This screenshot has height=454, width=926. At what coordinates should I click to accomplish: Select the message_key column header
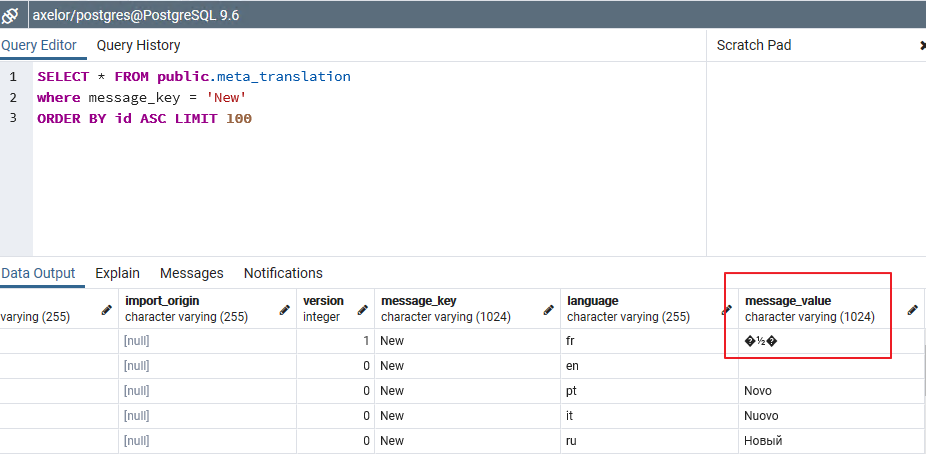468,309
